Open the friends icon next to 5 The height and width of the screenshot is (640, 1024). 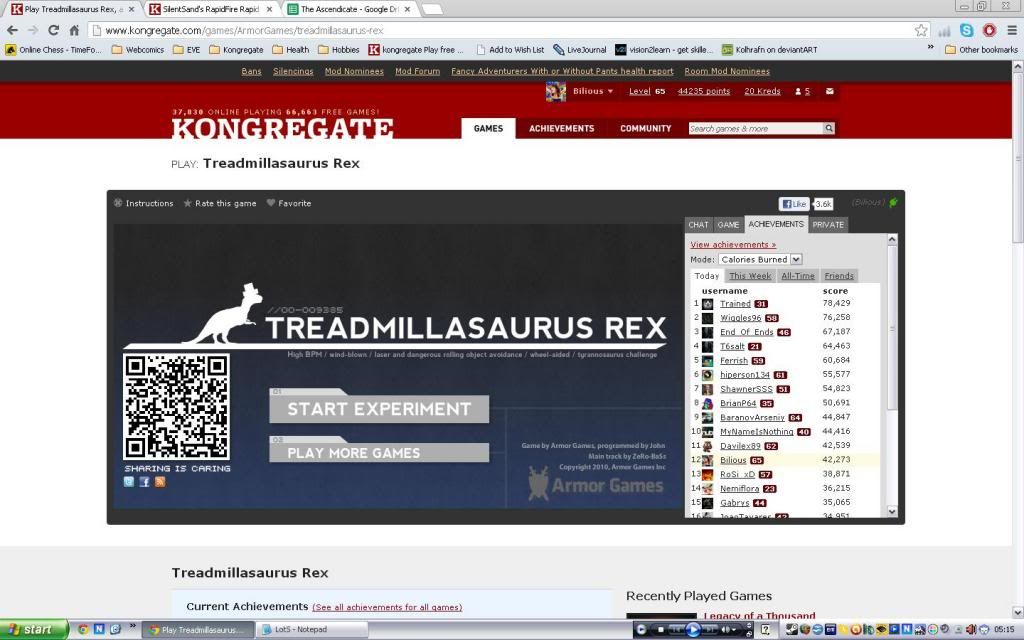click(x=797, y=91)
